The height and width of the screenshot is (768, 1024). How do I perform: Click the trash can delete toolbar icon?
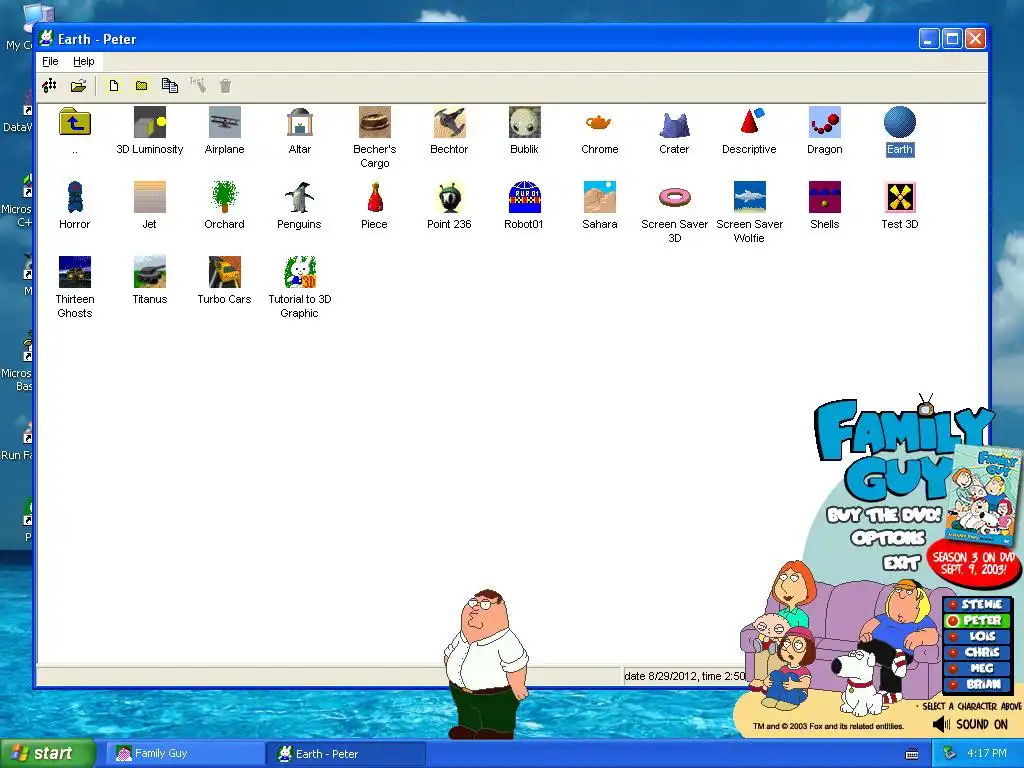(x=225, y=86)
